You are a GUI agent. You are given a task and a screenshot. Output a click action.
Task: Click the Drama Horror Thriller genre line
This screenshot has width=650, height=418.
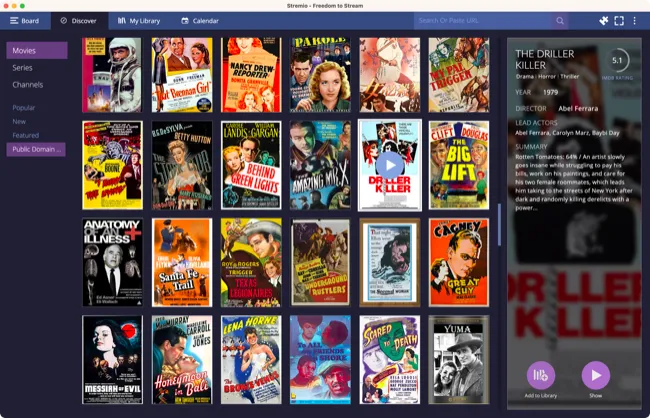point(547,77)
